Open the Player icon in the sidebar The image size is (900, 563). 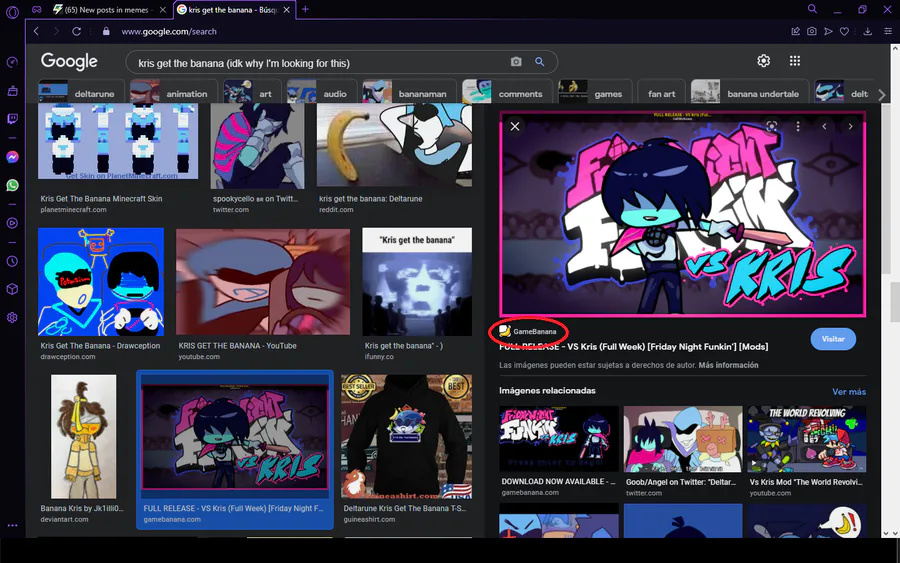coord(12,223)
